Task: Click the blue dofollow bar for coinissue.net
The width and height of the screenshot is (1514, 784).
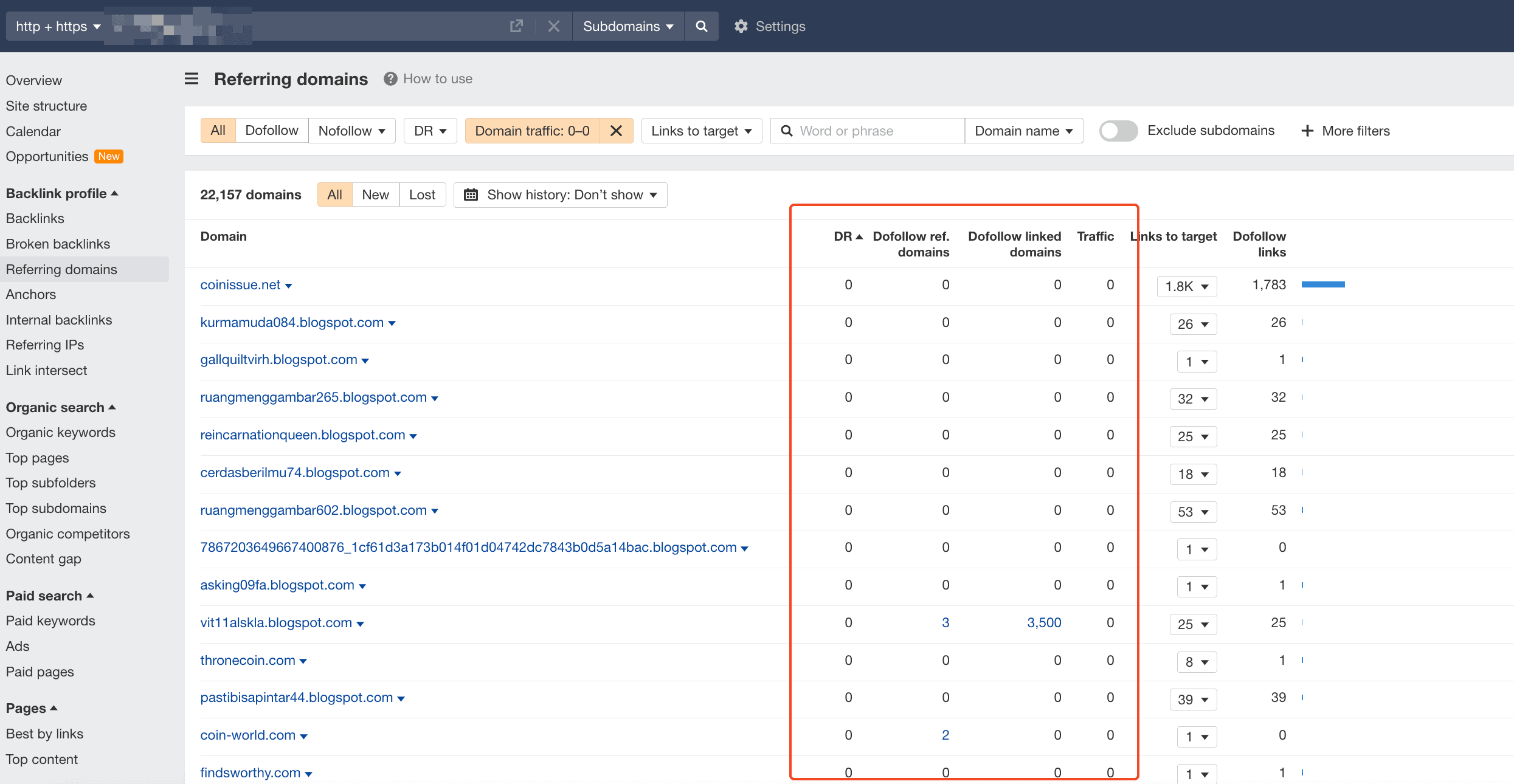Action: 1322,284
